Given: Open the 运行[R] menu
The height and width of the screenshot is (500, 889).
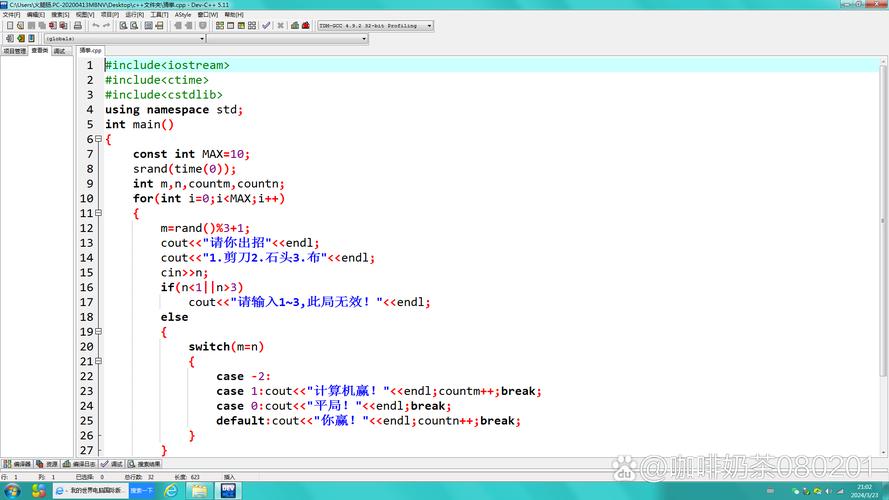Looking at the screenshot, I should pyautogui.click(x=134, y=15).
